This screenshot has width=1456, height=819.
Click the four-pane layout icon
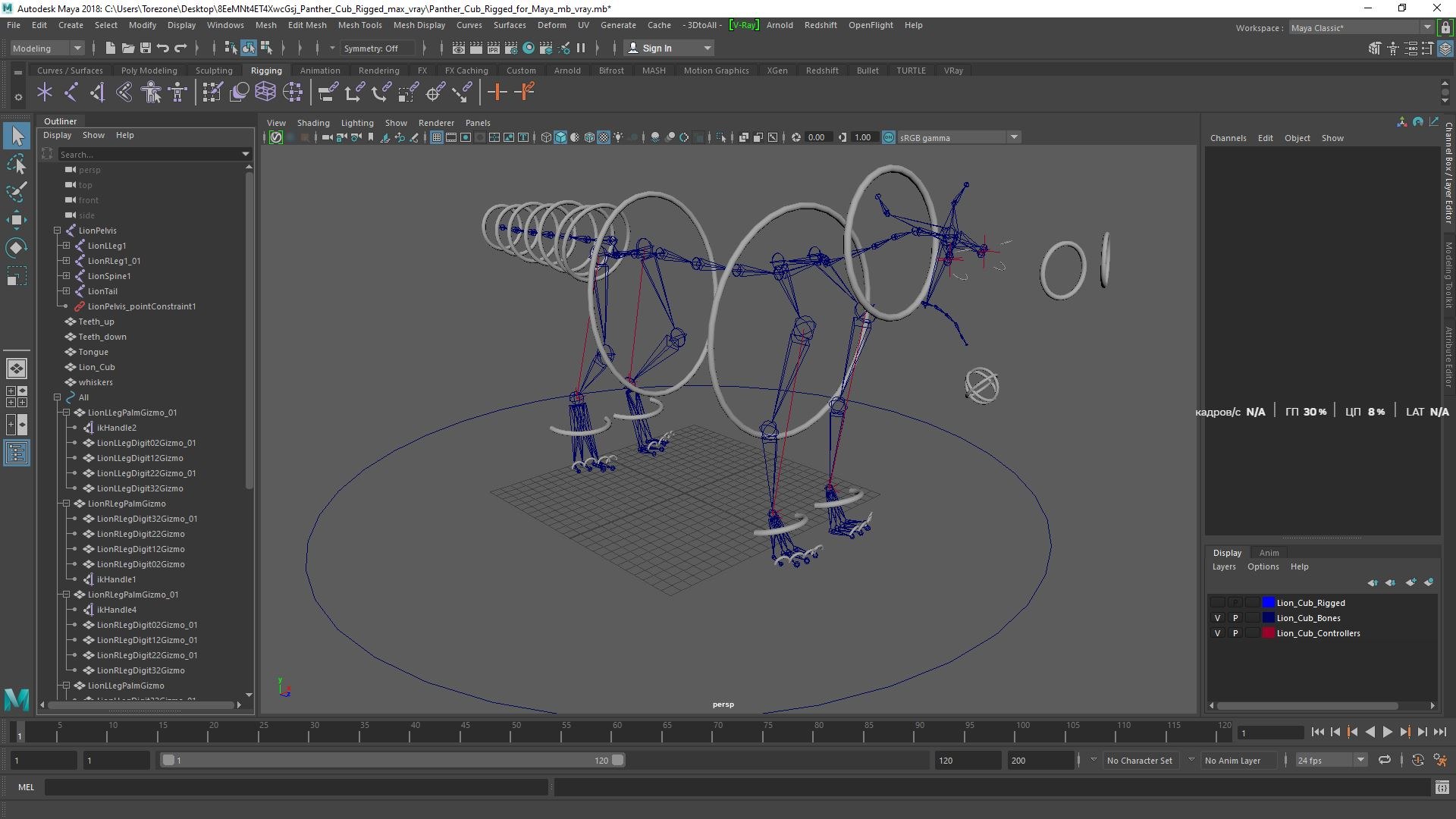click(17, 397)
